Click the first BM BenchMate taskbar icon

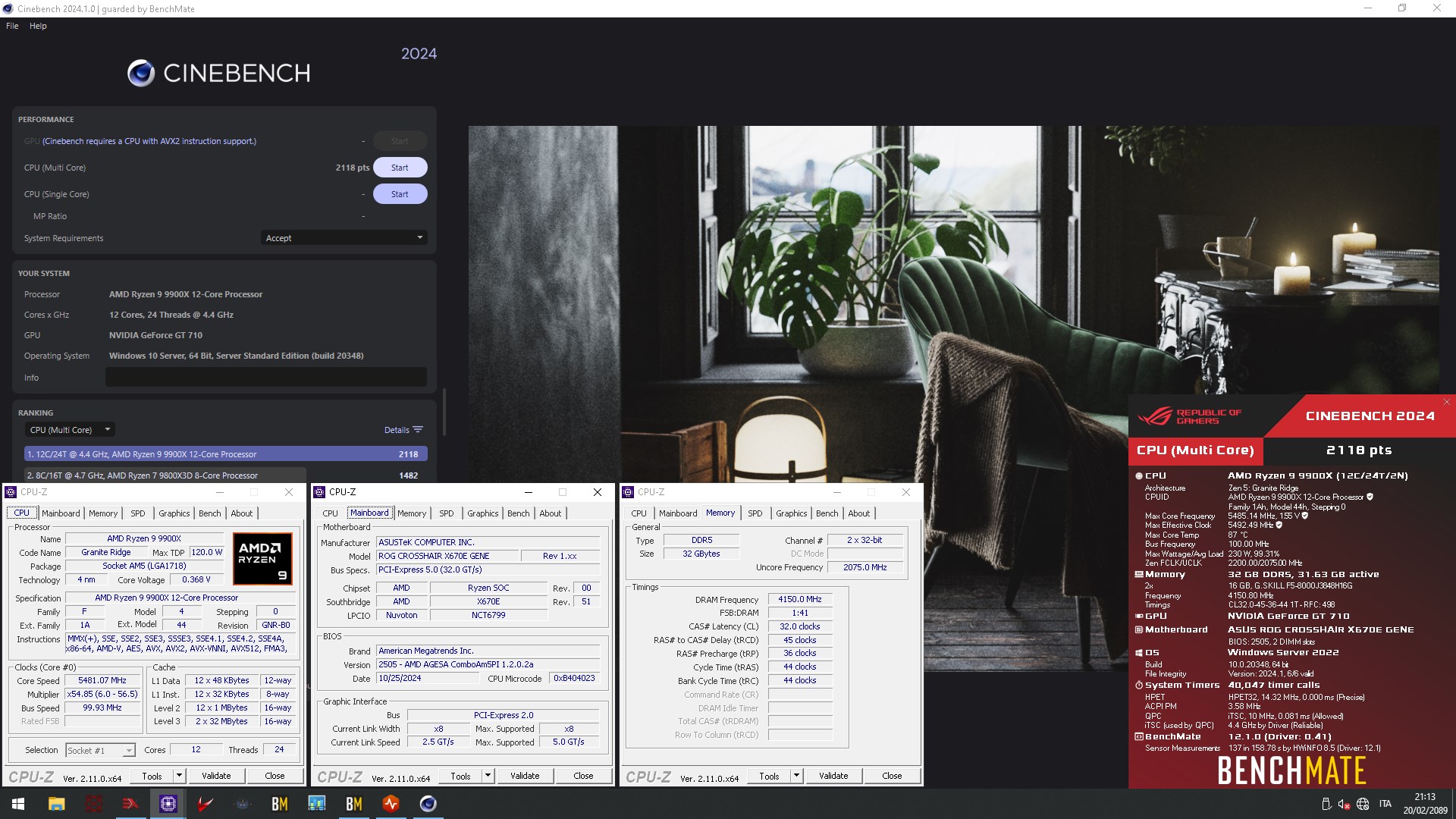pos(279,804)
